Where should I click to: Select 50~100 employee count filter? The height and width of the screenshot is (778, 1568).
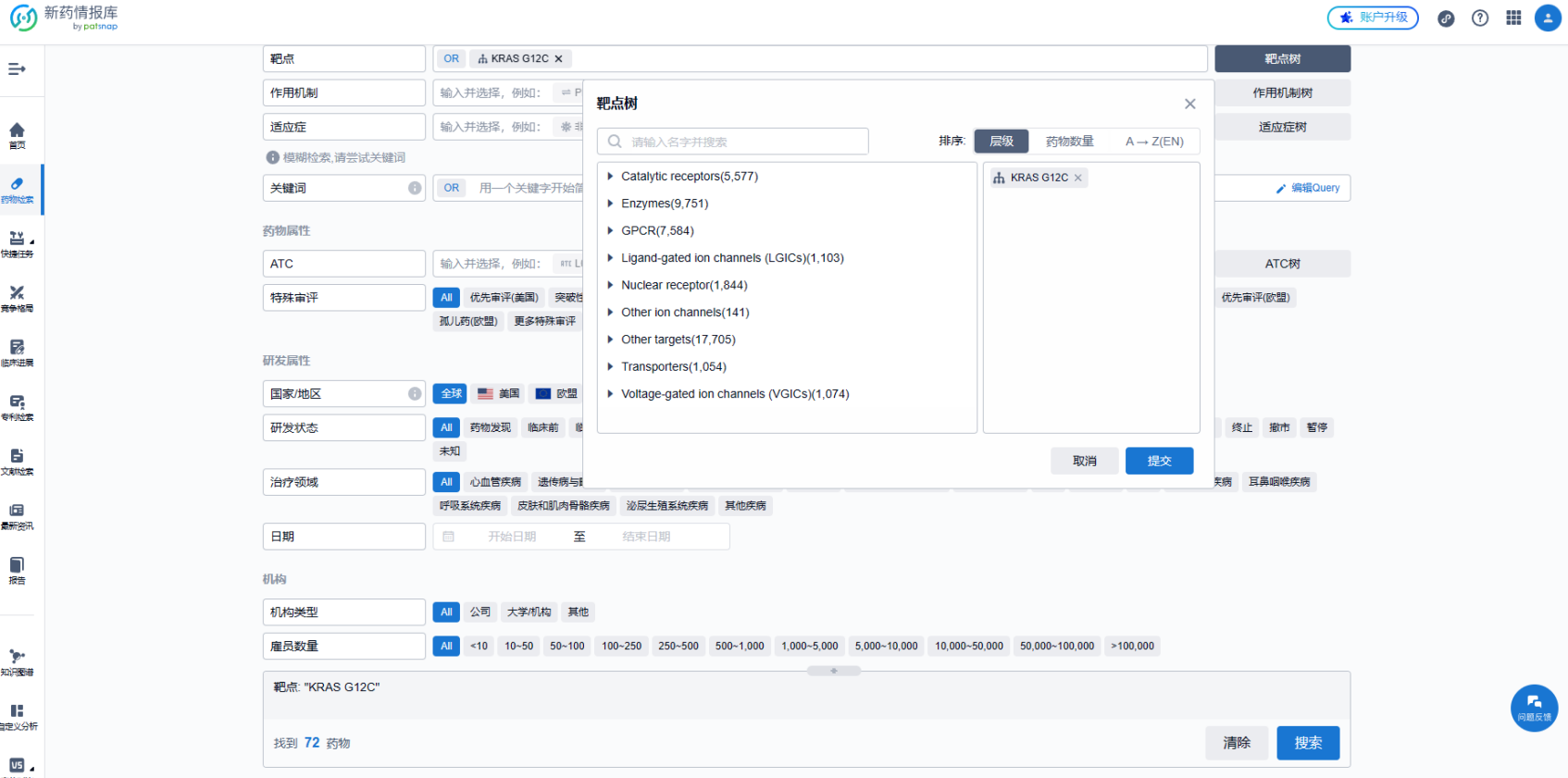pos(566,647)
